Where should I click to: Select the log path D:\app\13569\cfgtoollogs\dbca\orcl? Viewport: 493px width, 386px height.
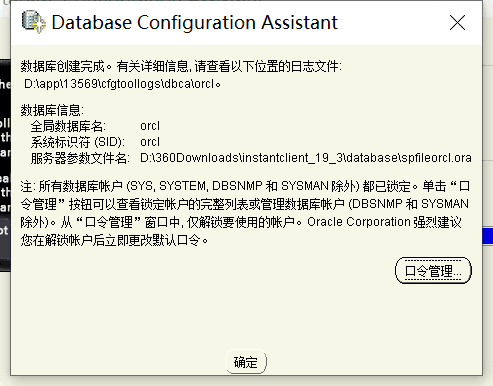(x=122, y=84)
